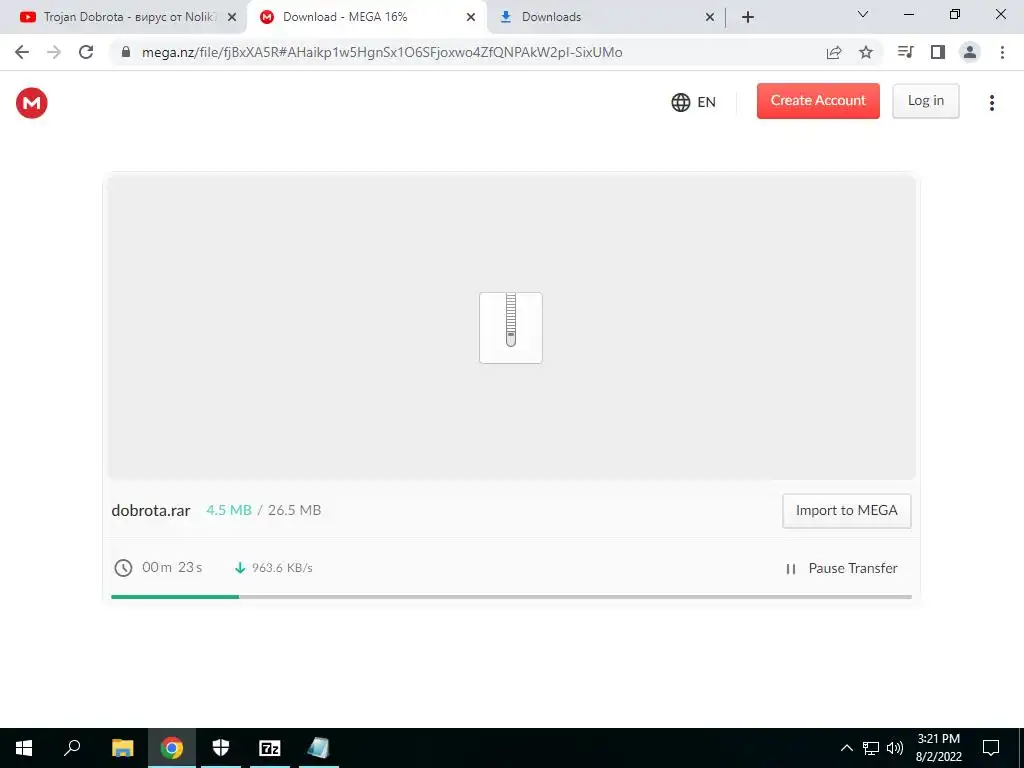
Task: Open File Explorer from taskbar
Action: click(x=122, y=748)
